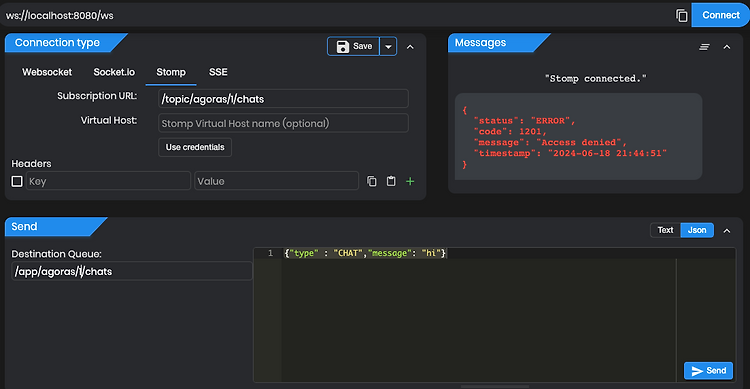Click the ws://localhost:8080/ws address field
750x389 pixels.
[335, 15]
